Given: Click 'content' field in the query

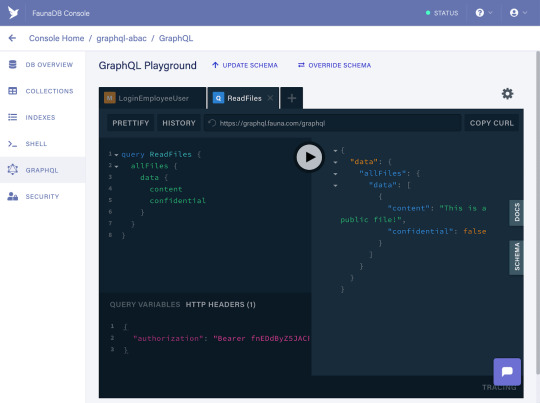Looking at the screenshot, I should point(166,189).
